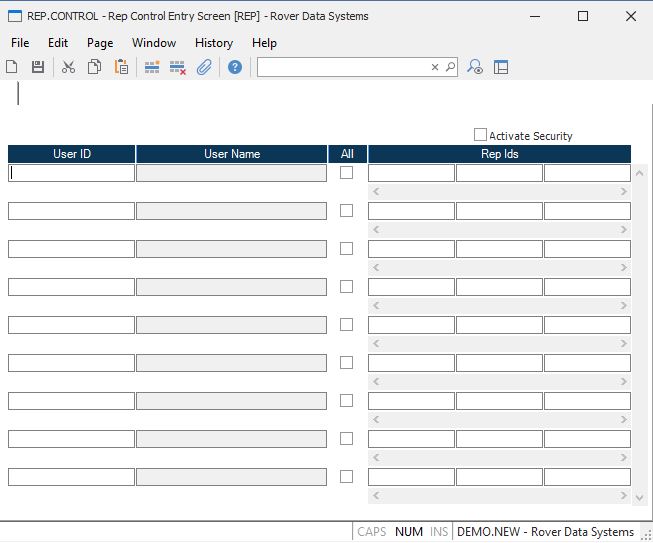This screenshot has height=543, width=653.
Task: Click the Paste clipboard icon
Action: click(x=121, y=67)
